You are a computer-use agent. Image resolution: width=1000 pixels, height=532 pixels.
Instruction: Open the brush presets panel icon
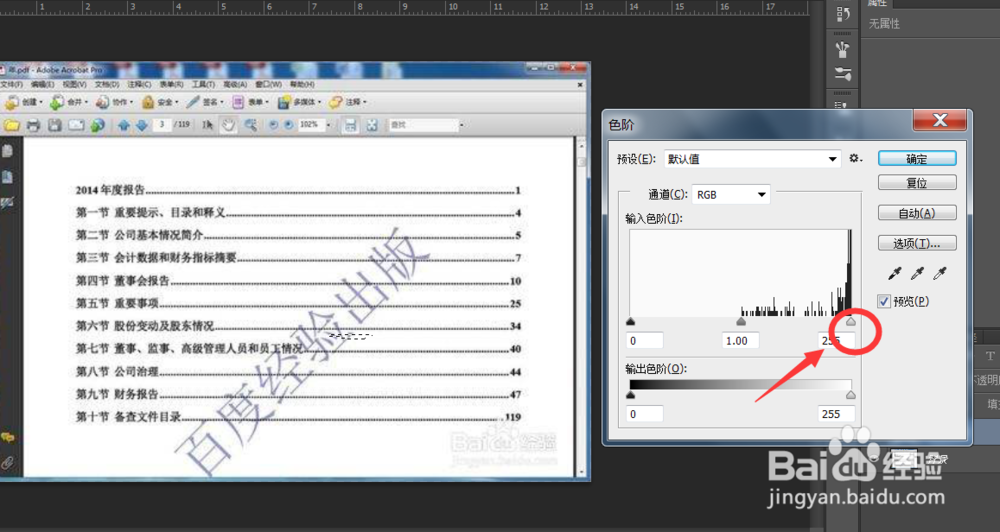click(842, 49)
